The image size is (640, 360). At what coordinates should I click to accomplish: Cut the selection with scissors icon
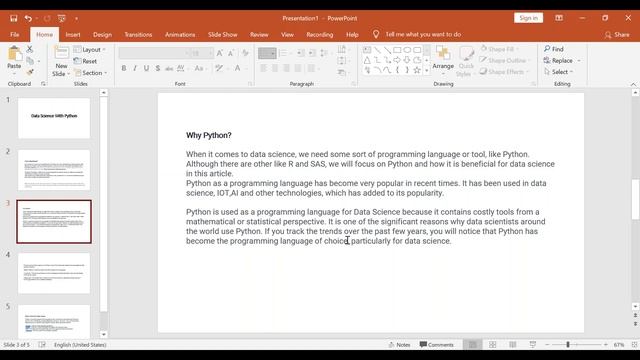coord(30,49)
